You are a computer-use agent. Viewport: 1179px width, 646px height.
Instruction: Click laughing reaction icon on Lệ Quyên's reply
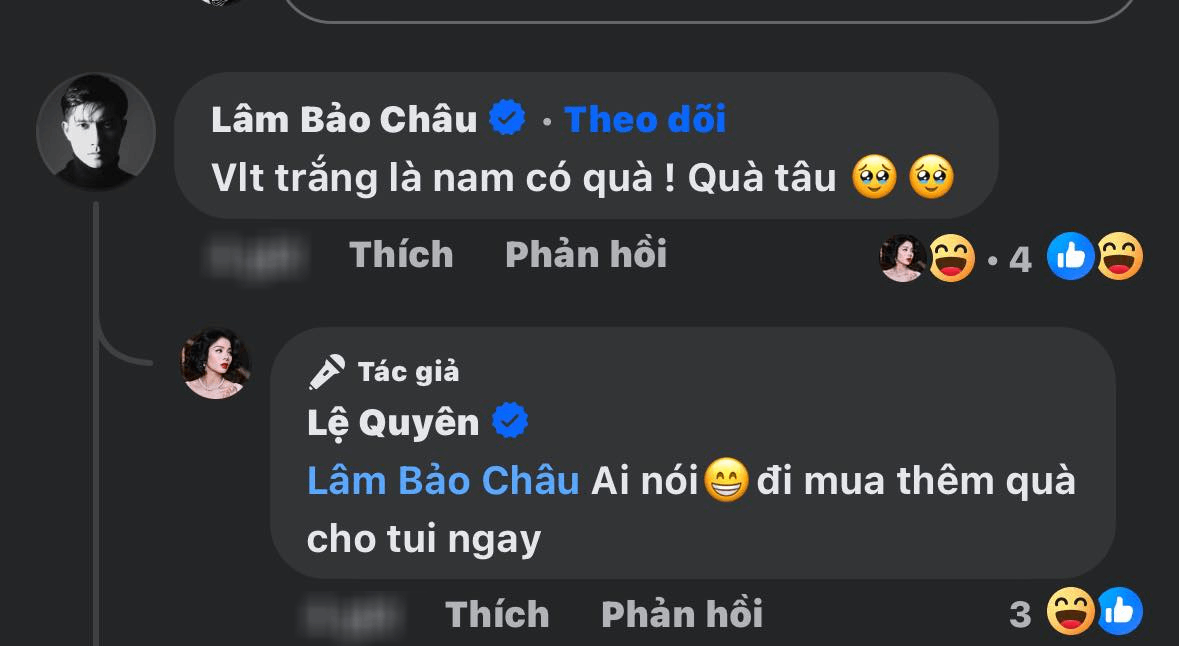(x=1071, y=611)
